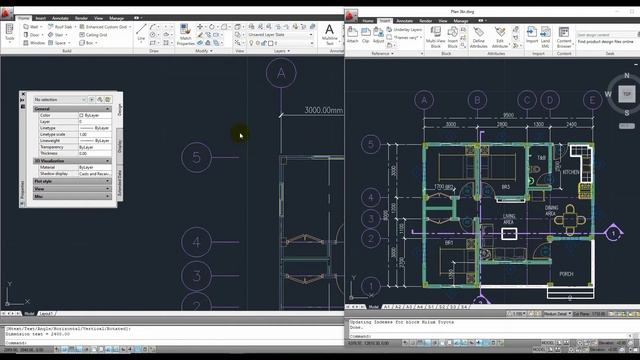Expand the Reference panel dropdown

382,53
